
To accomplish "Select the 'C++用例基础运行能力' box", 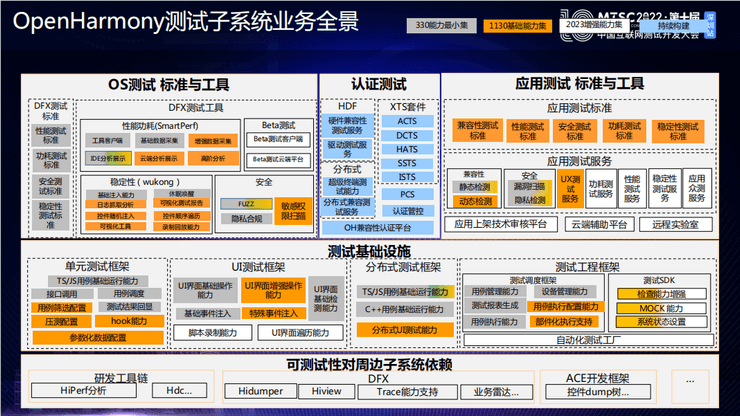I will pos(404,310).
